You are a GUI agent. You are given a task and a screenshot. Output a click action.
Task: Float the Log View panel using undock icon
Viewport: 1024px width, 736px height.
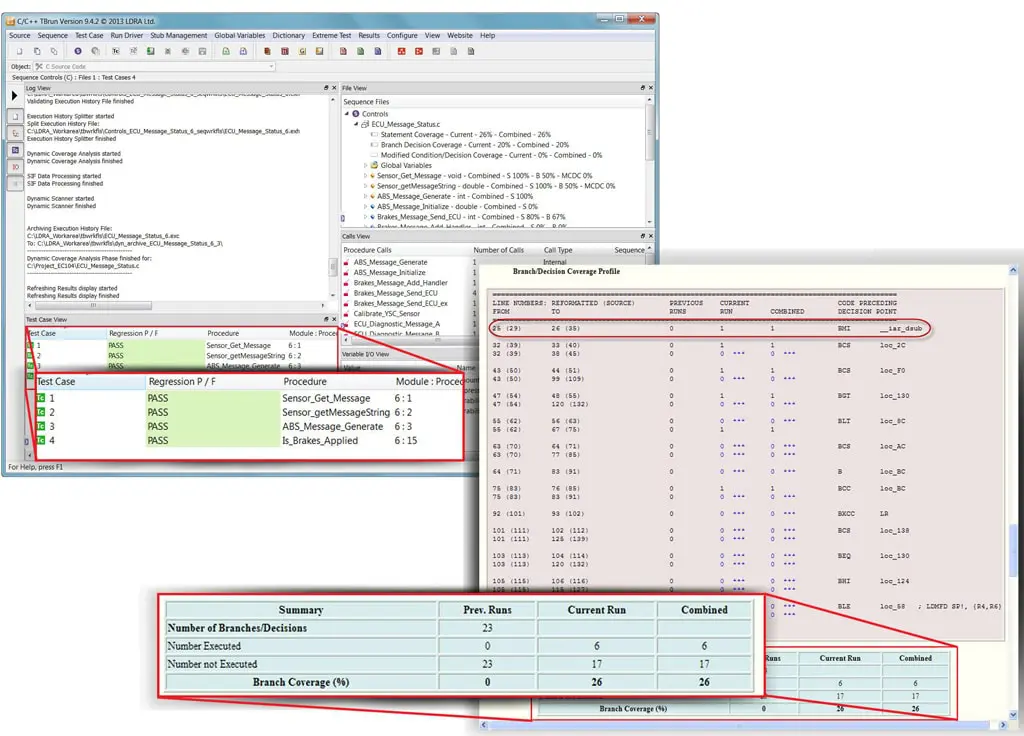326,88
